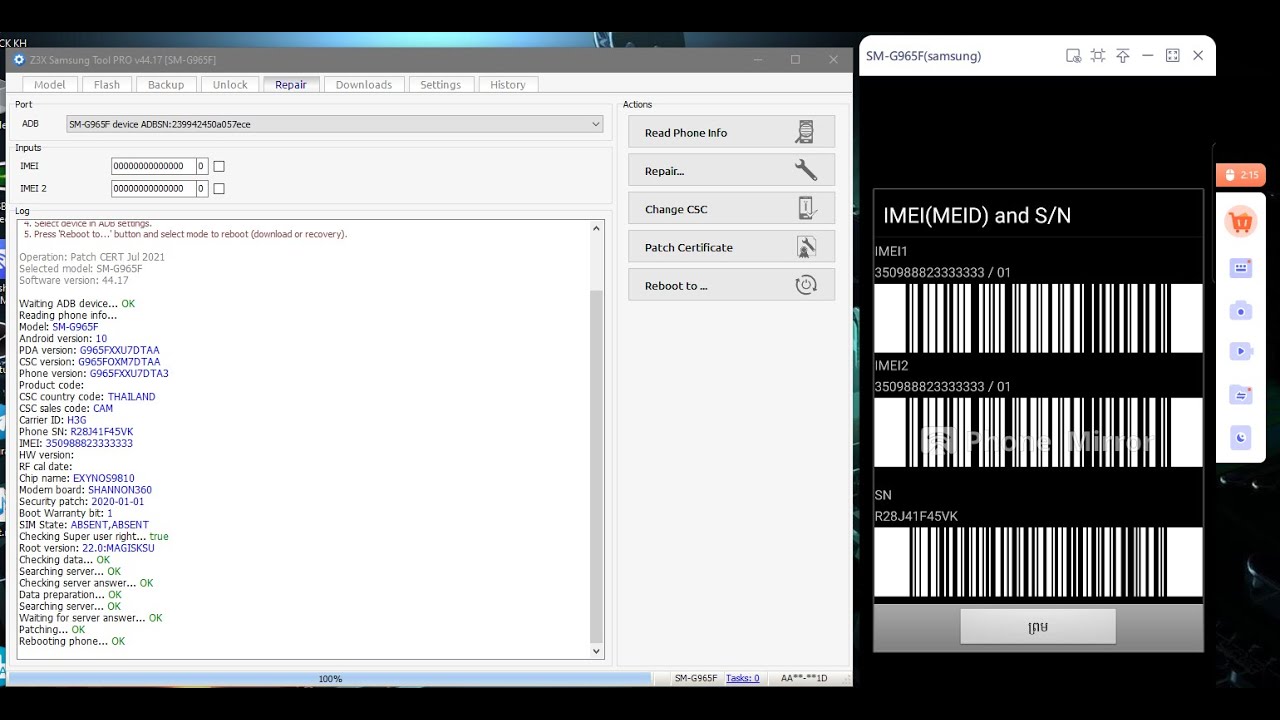Open the Tasks: 0 link in status bar
1280x720 pixels.
coord(742,678)
